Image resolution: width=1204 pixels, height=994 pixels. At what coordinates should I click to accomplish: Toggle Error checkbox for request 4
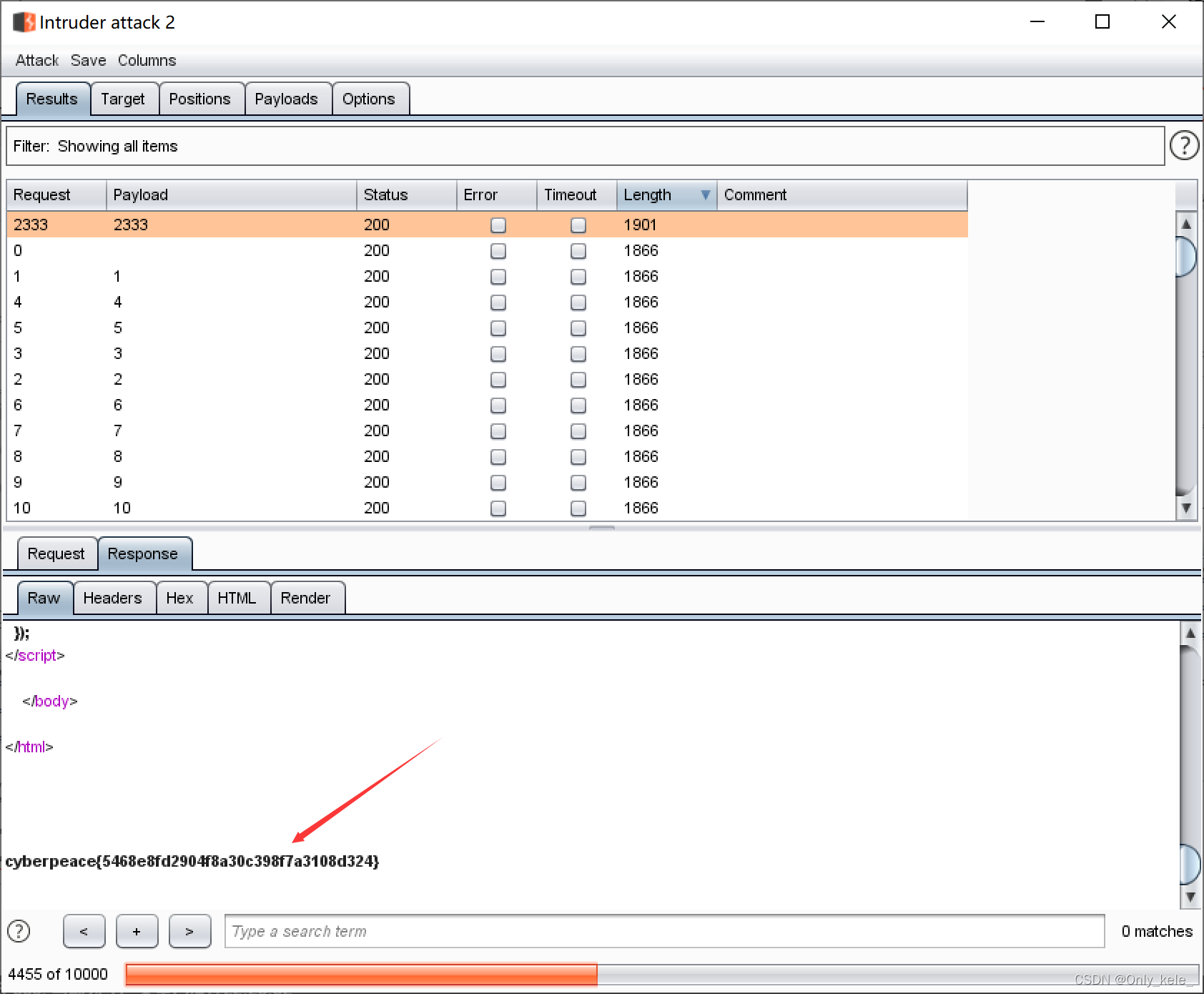(498, 302)
